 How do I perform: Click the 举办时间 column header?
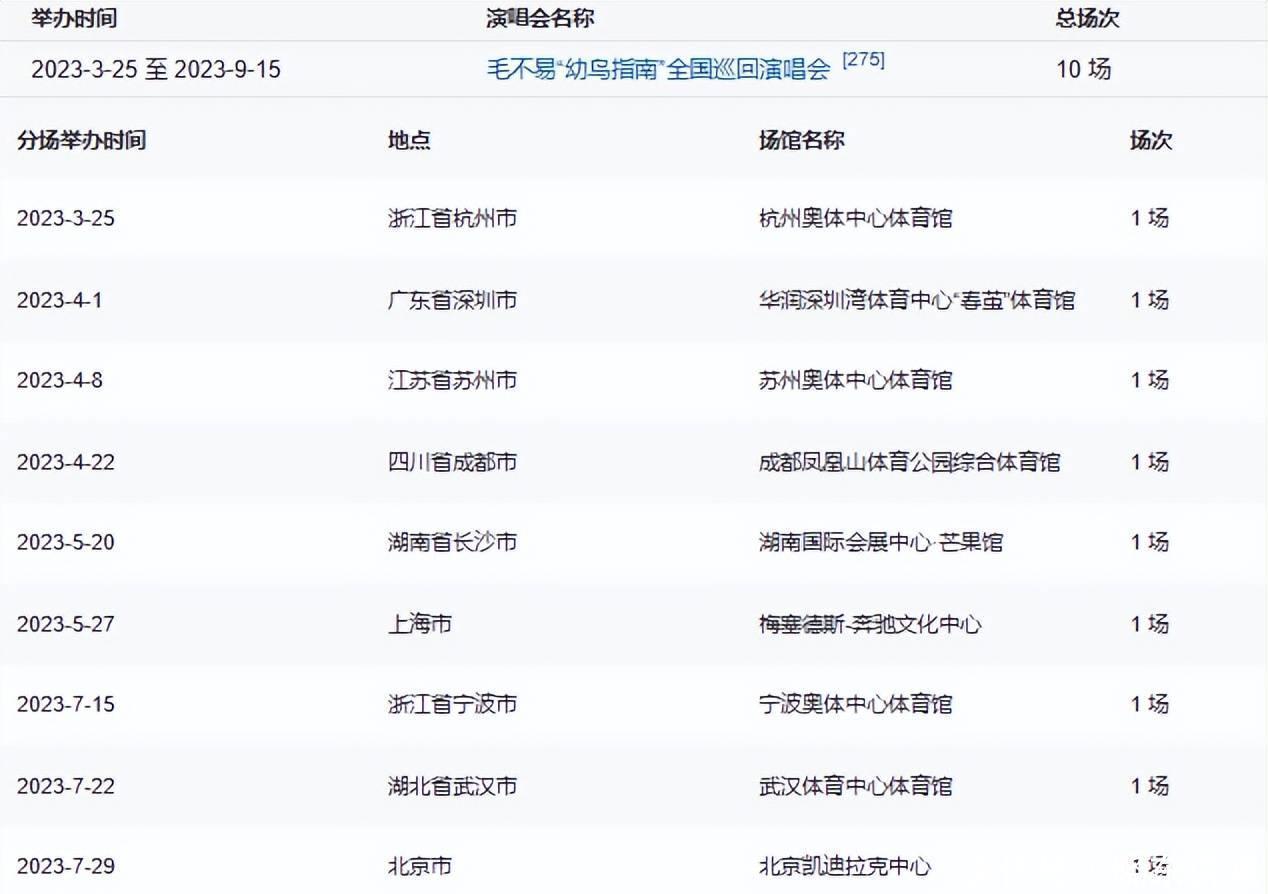point(73,18)
